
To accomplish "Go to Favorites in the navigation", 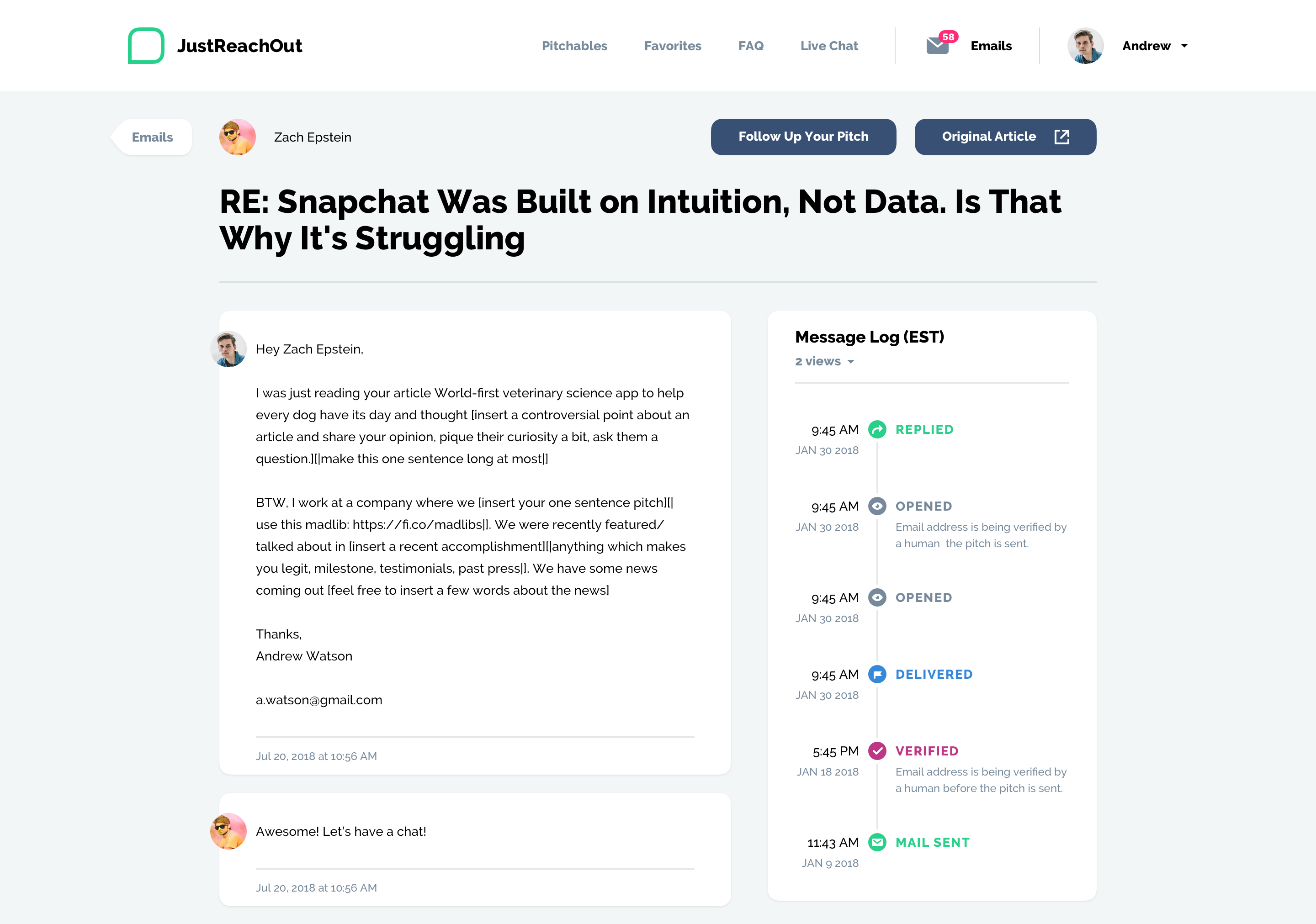I will coord(672,46).
